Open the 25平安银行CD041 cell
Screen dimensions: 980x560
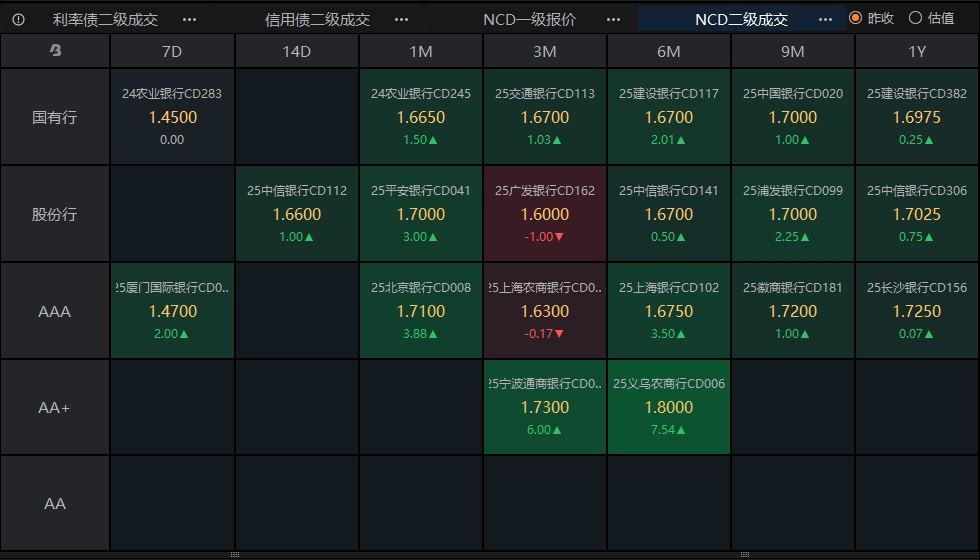421,214
